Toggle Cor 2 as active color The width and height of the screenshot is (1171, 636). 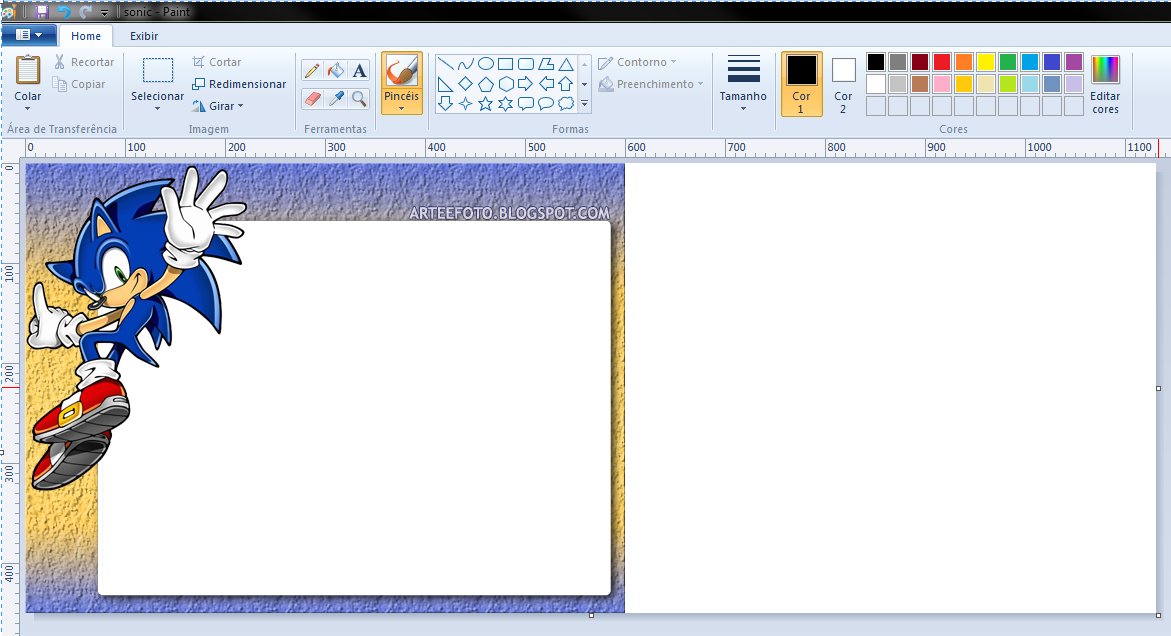click(843, 84)
